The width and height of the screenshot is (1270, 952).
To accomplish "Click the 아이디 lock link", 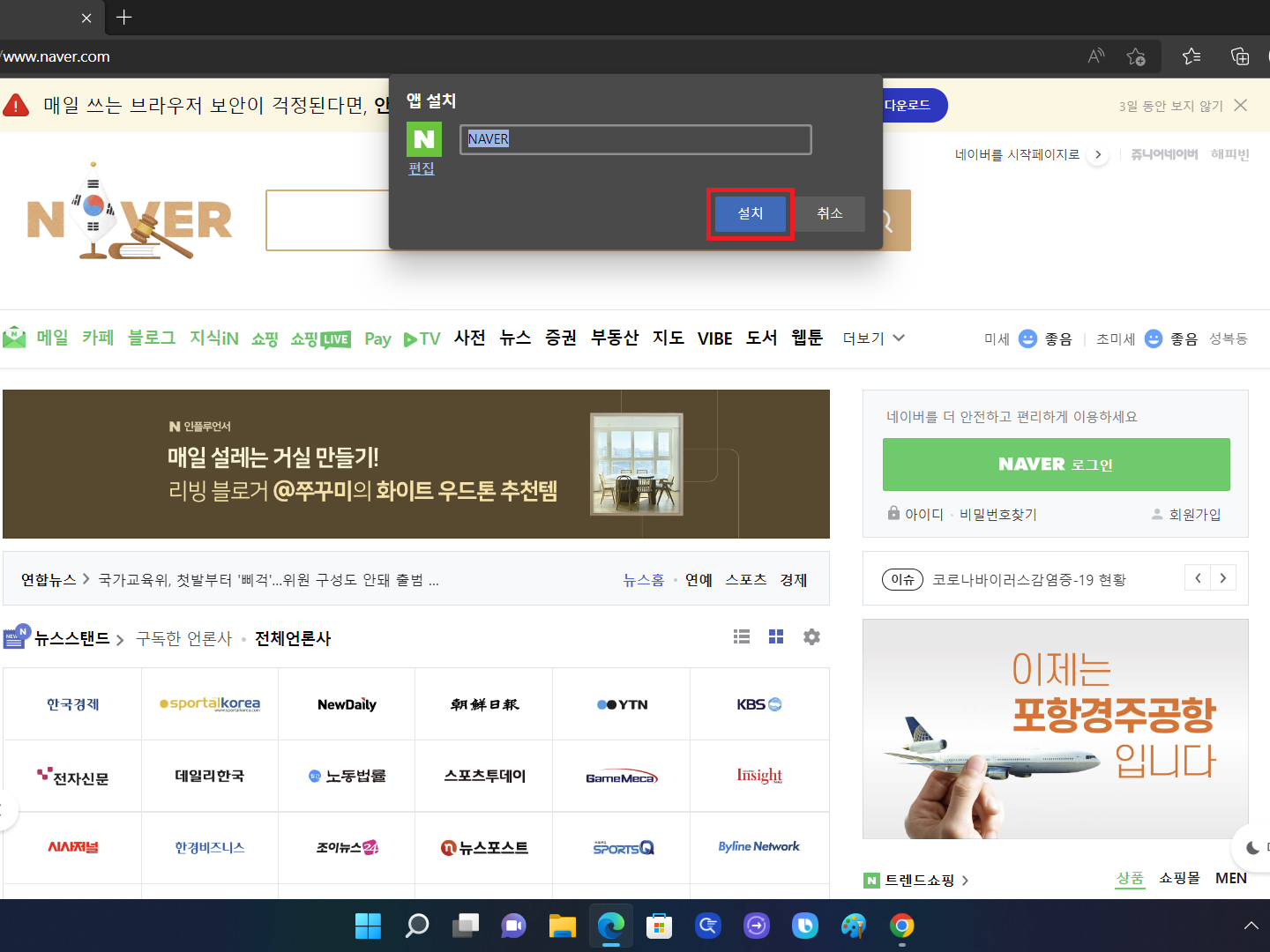I will pyautogui.click(x=915, y=514).
